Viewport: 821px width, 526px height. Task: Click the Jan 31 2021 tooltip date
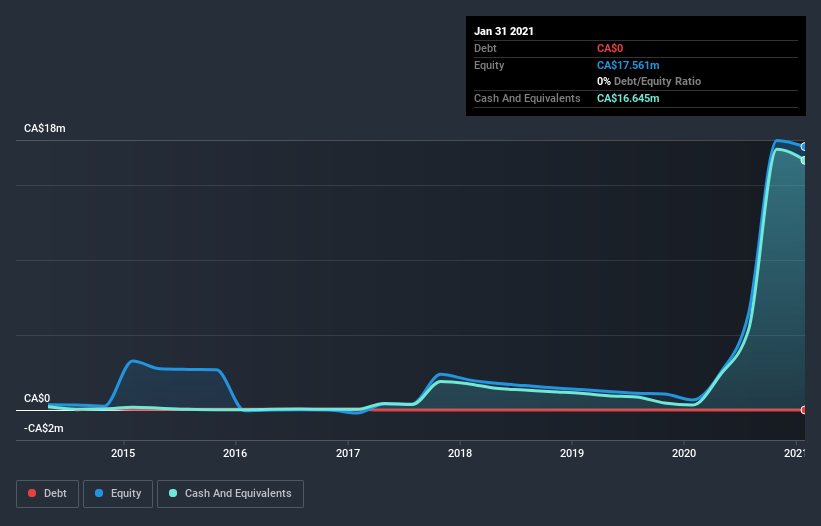point(504,31)
